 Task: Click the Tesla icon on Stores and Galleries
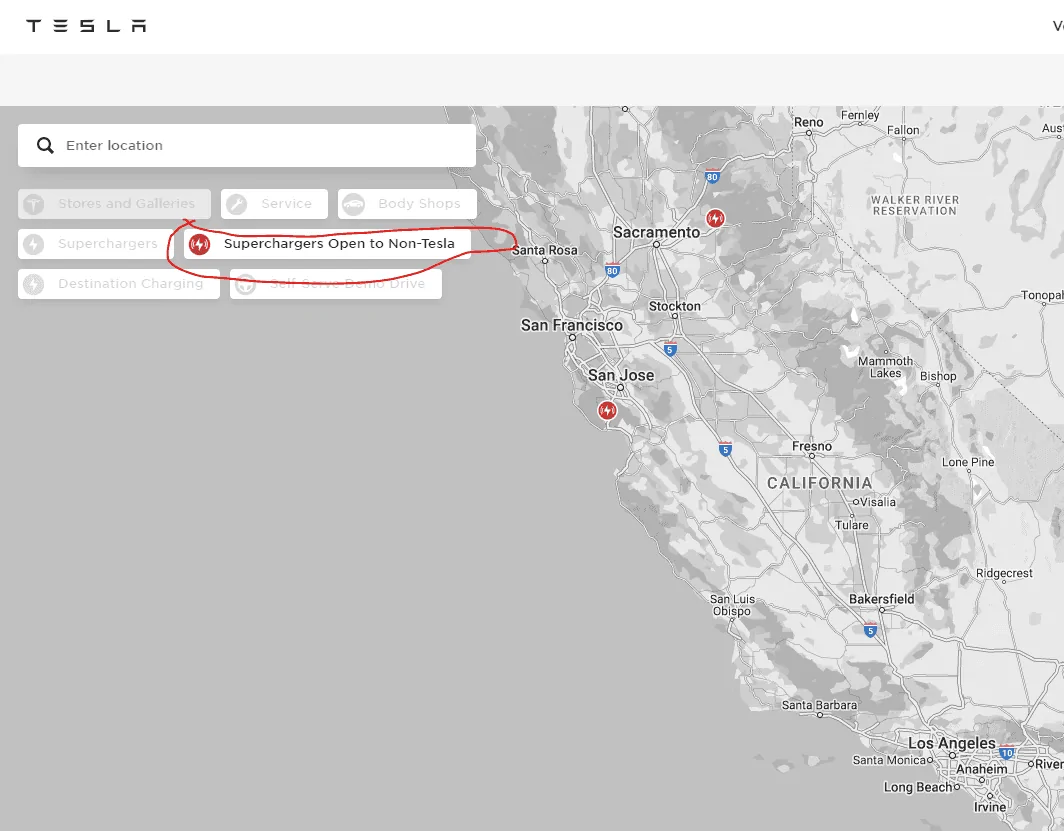[34, 204]
